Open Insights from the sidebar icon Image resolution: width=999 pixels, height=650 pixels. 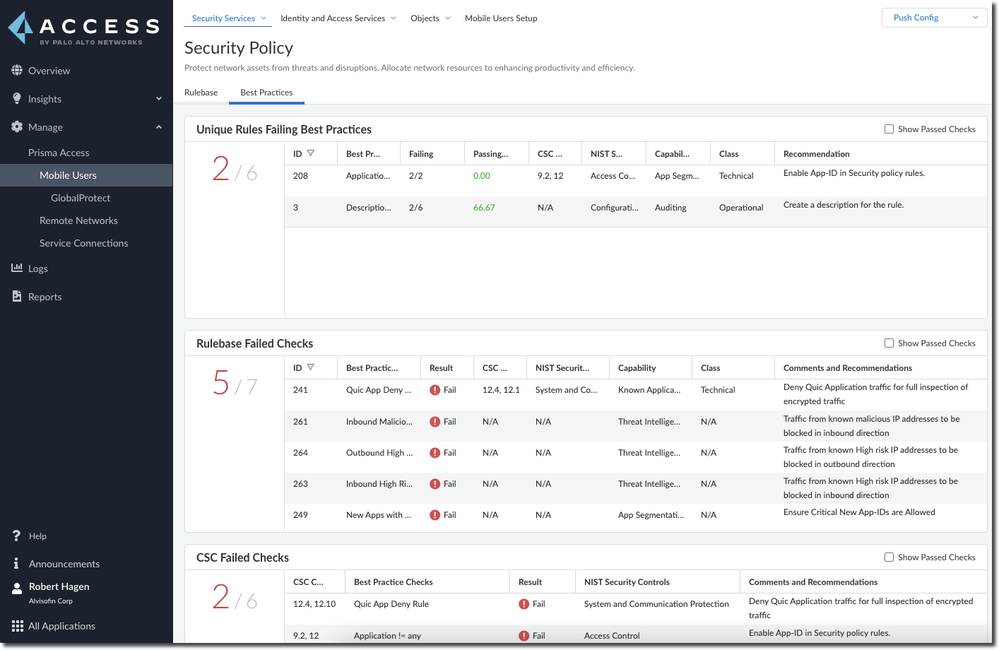17,99
